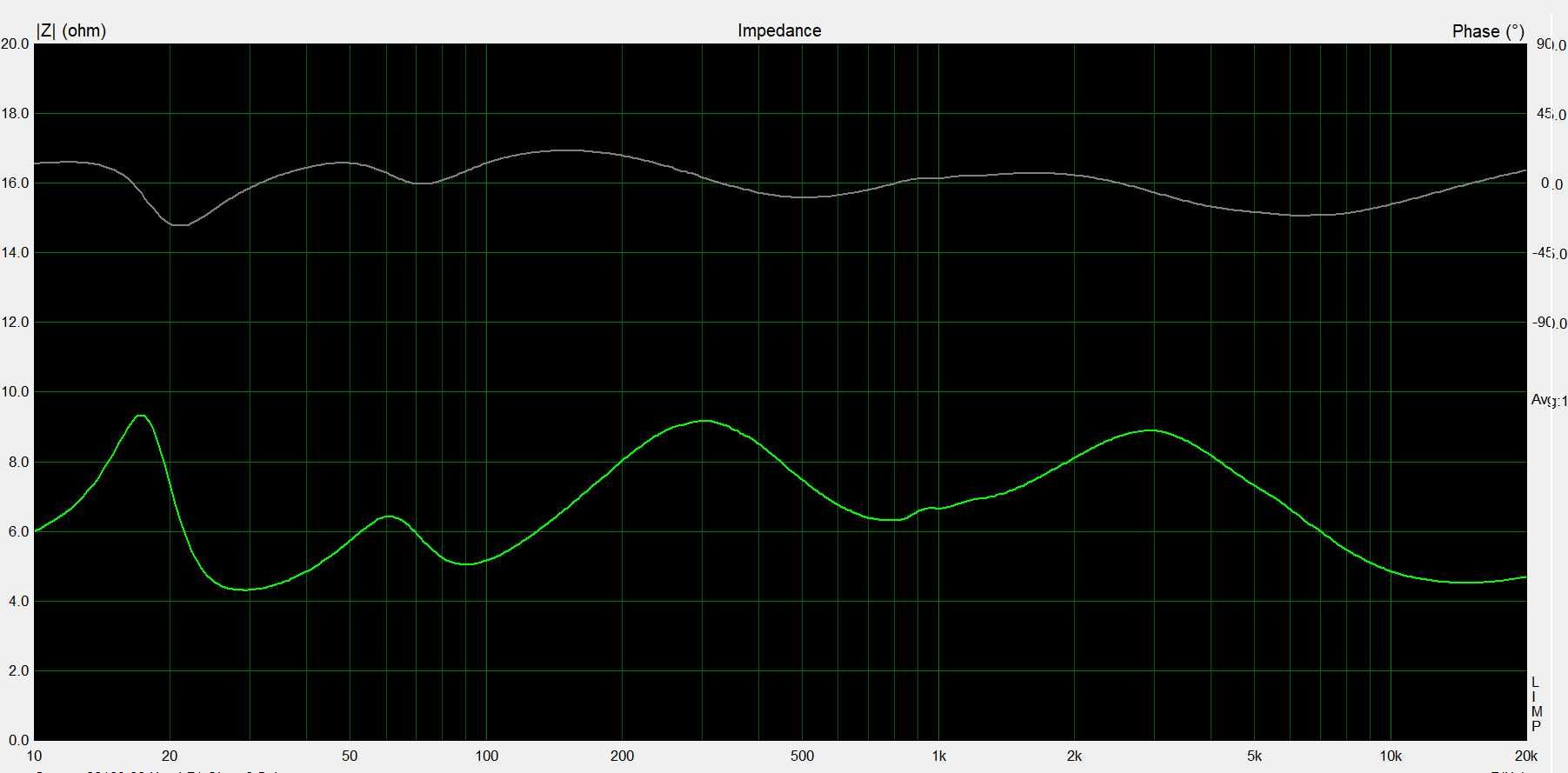Click the 2k frequency tick label
Viewport: 1568px width, 773px height.
(x=1074, y=756)
